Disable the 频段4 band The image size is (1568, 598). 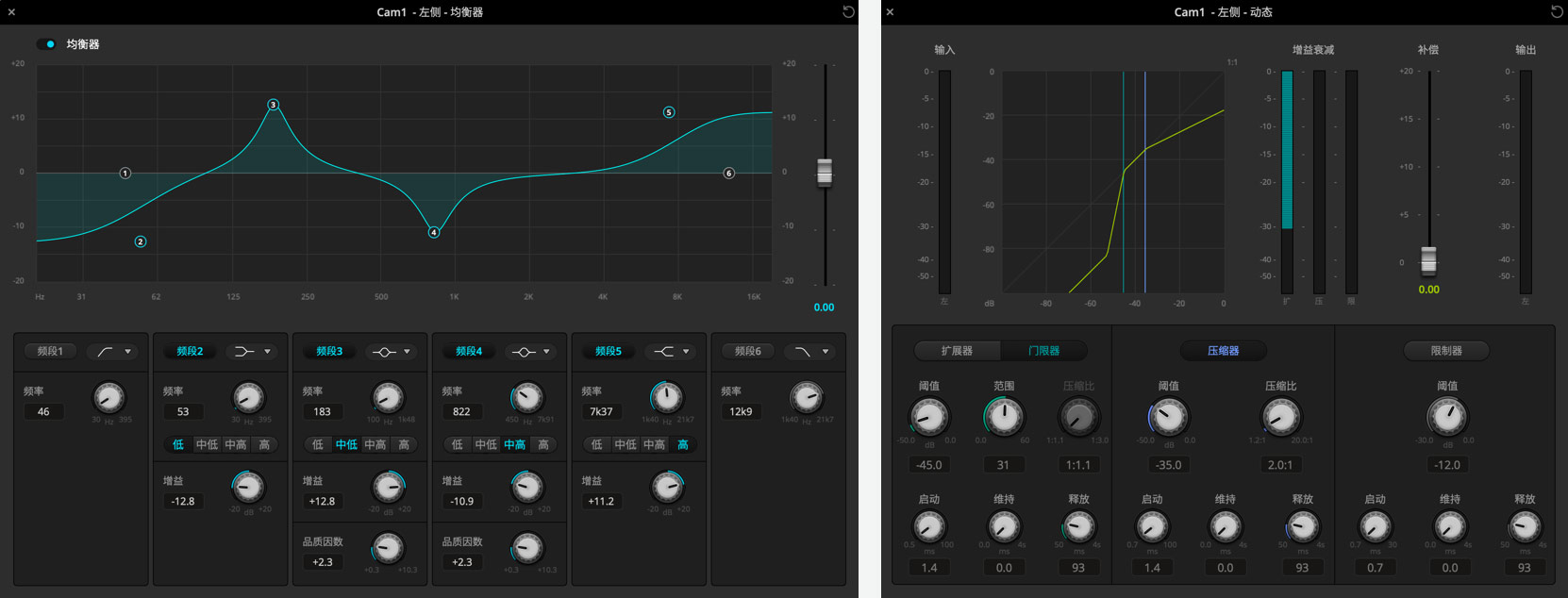pos(469,352)
